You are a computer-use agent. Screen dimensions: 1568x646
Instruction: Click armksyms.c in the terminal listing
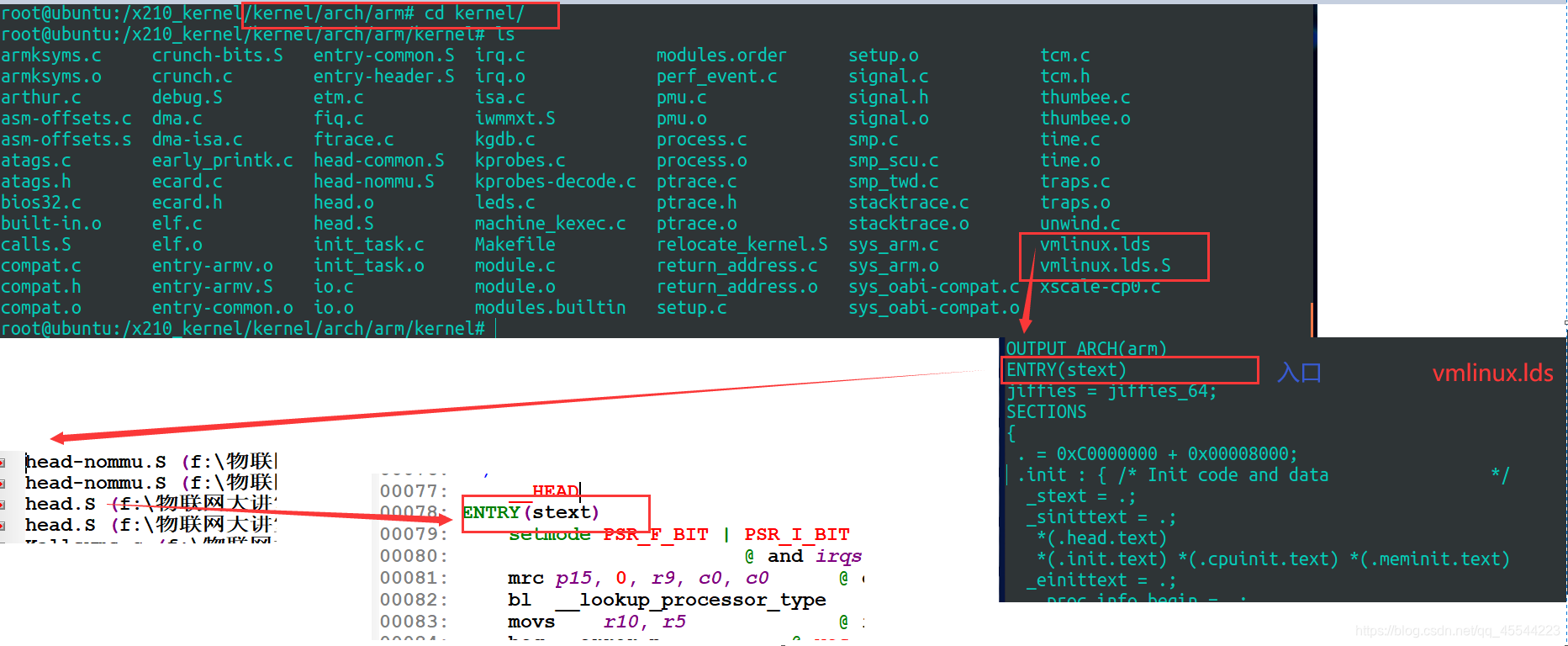(51, 56)
